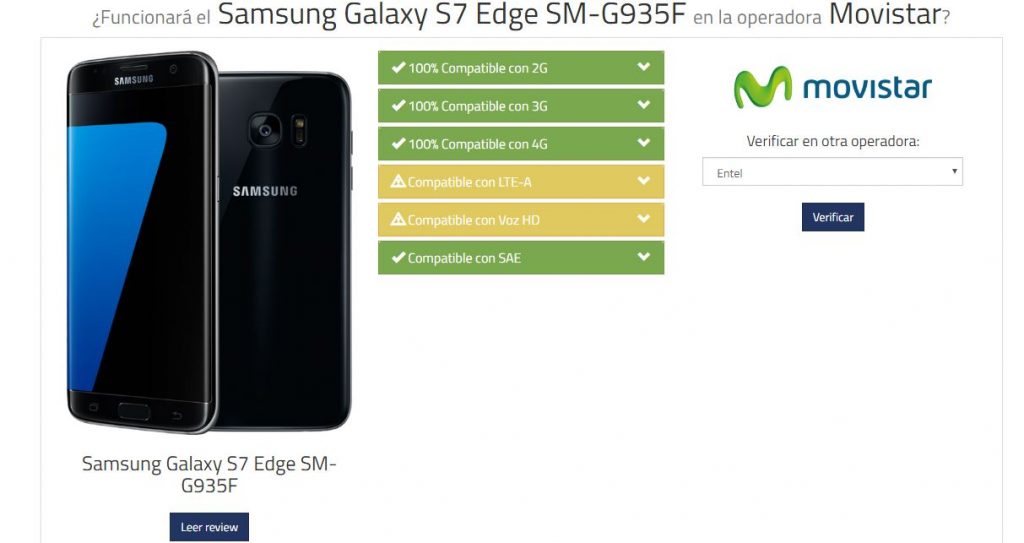Click the checkmark icon beside 4G compatibility

[x=398, y=143]
